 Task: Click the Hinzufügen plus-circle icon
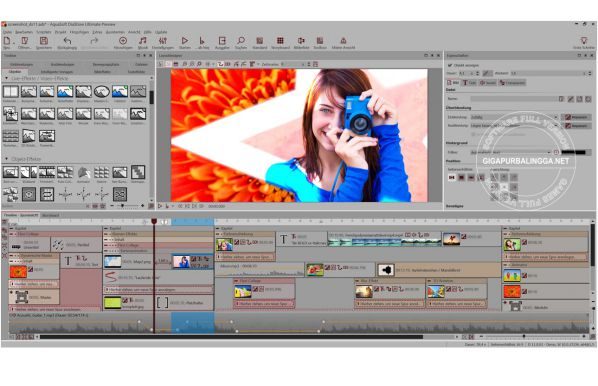click(123, 41)
